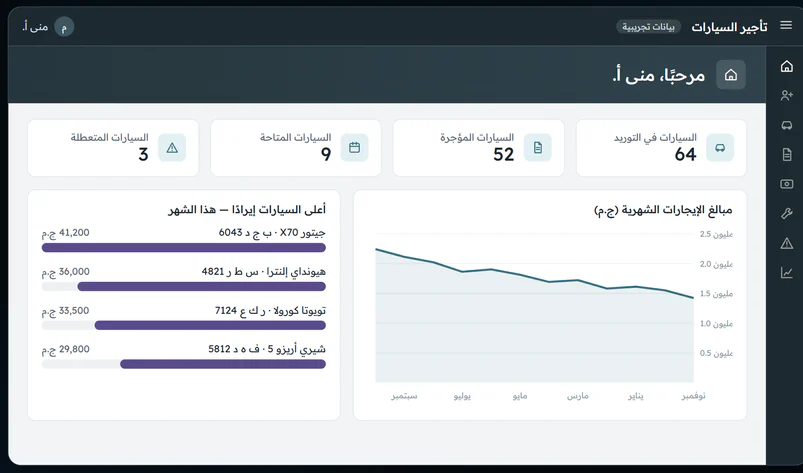Open the car icon in sidebar
This screenshot has height=473, width=803.
787,125
